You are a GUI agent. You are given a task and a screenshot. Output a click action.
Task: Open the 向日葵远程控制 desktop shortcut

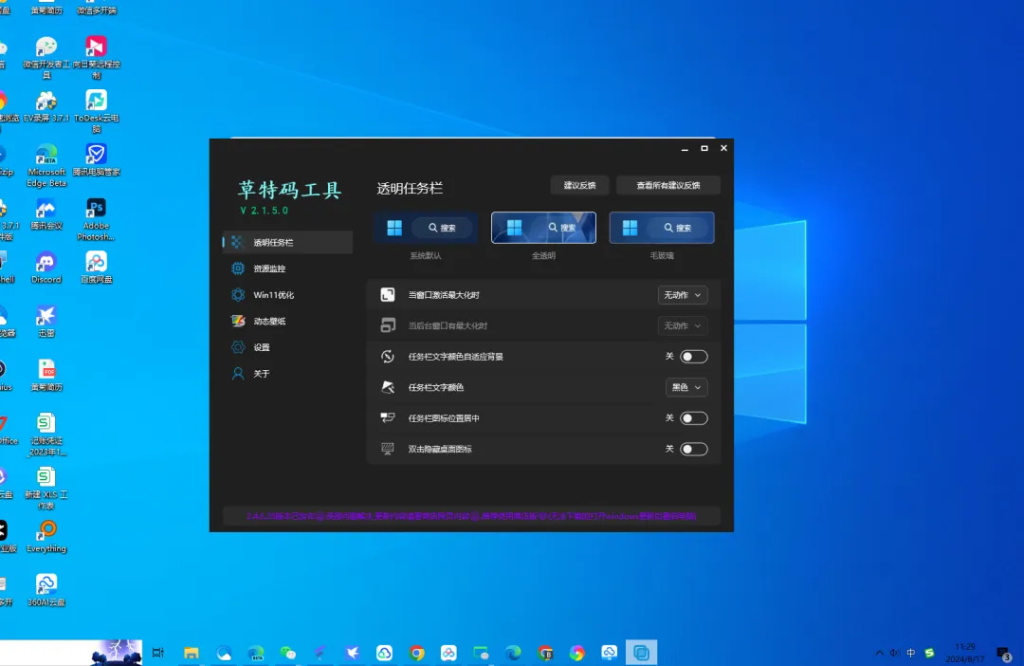click(x=96, y=57)
